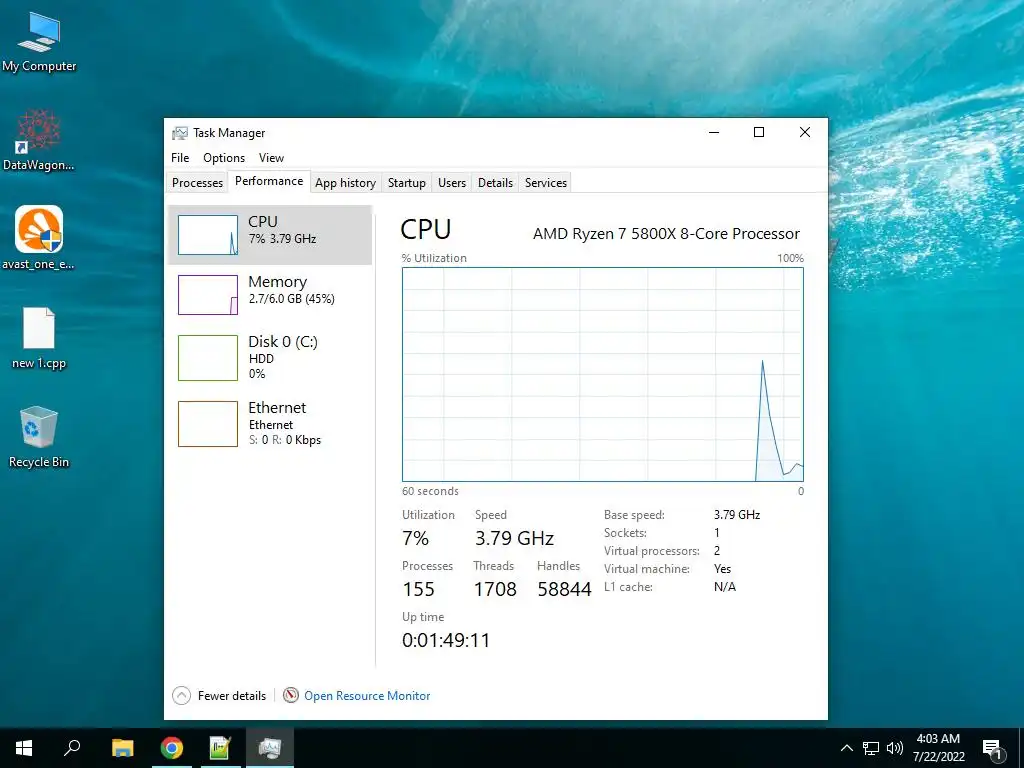Click the Virtual processors value 2

pos(717,551)
